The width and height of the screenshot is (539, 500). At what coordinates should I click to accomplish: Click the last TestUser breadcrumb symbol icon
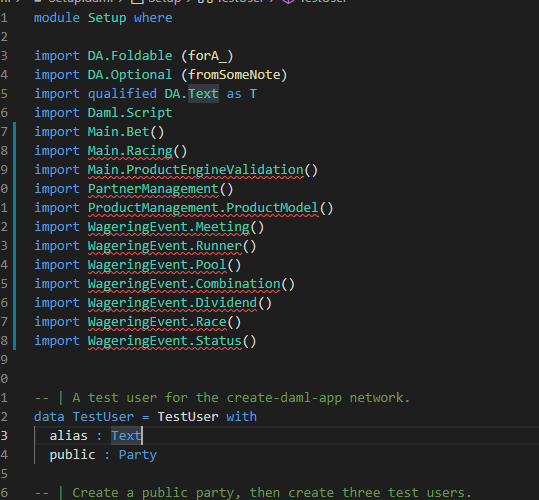(288, 1)
